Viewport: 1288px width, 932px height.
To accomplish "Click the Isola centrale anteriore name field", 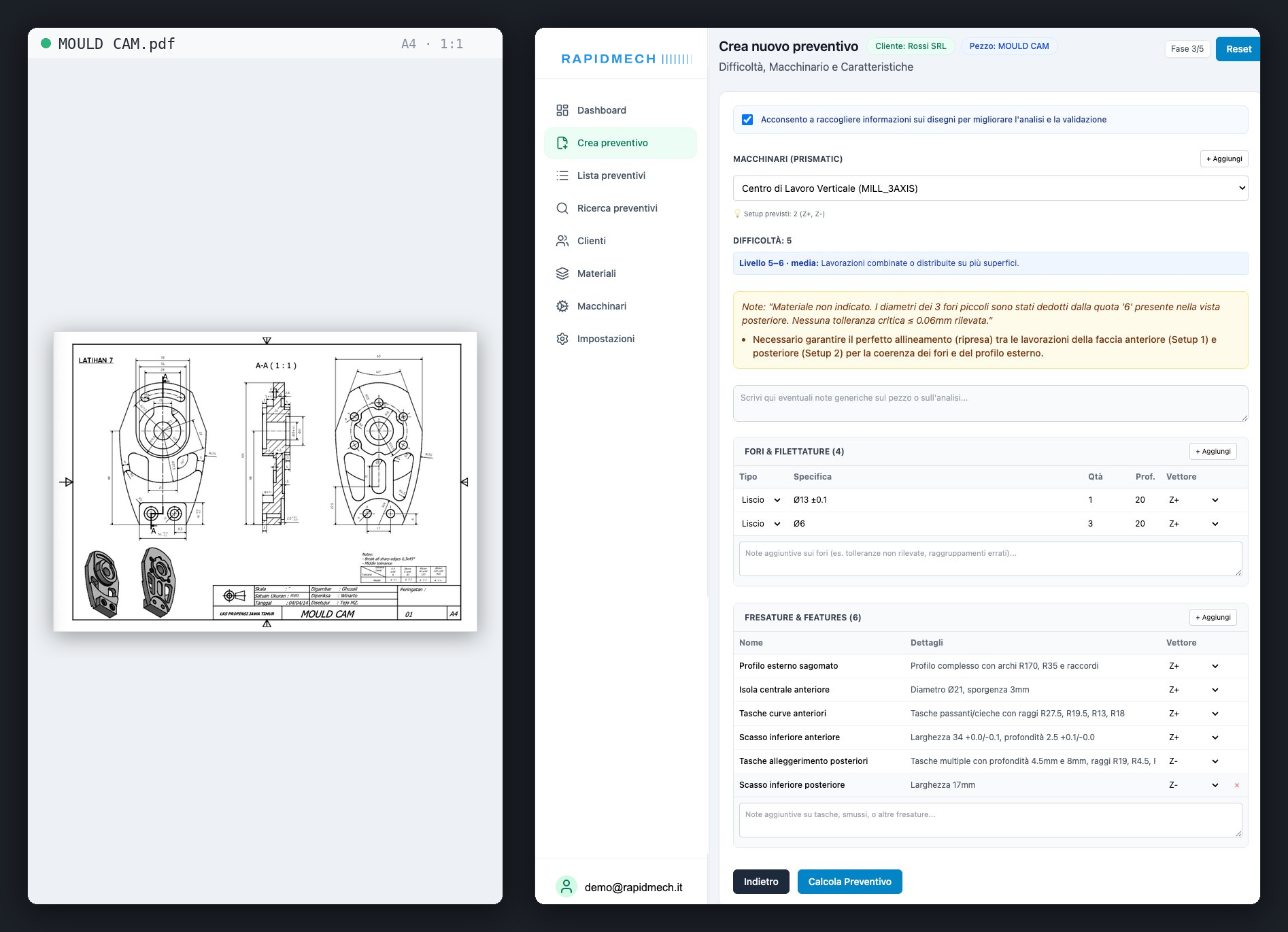I will coord(820,690).
